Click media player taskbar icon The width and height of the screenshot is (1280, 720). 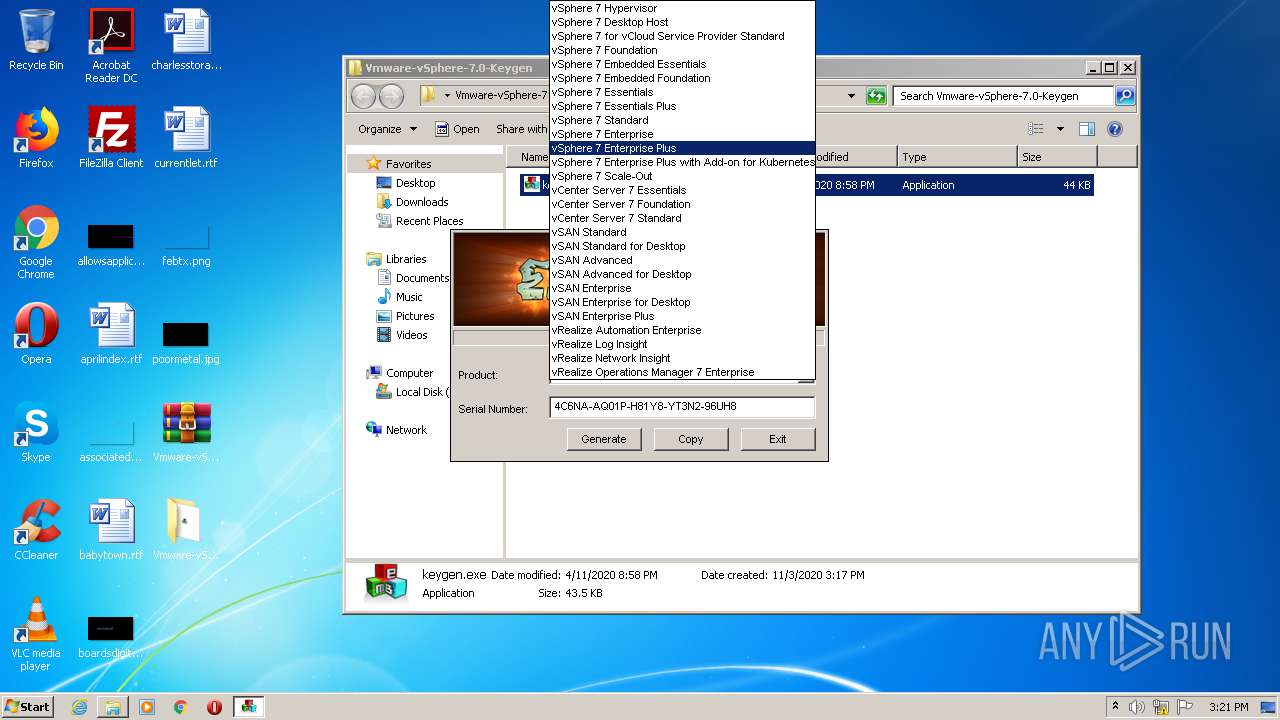click(147, 707)
